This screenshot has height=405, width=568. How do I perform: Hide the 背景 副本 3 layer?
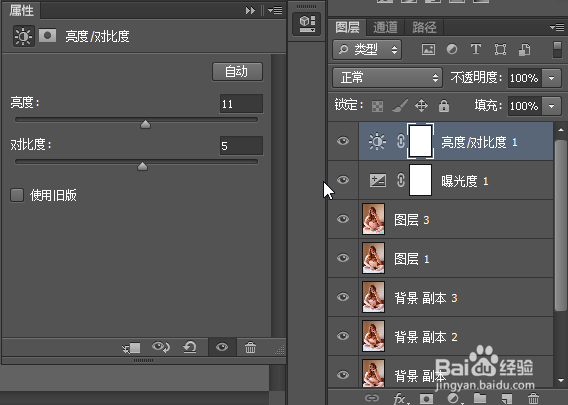point(343,297)
